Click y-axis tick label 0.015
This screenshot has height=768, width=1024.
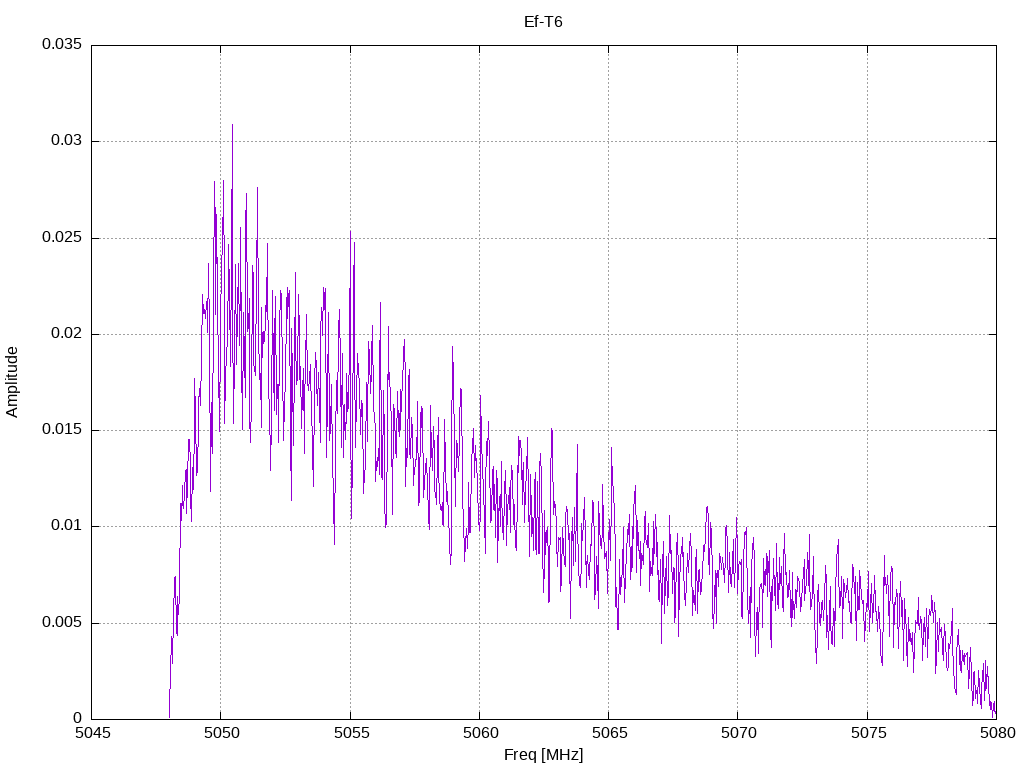click(62, 429)
